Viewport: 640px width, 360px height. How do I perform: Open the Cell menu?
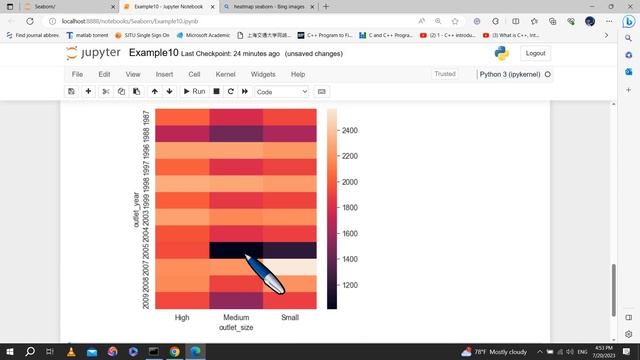[x=194, y=74]
